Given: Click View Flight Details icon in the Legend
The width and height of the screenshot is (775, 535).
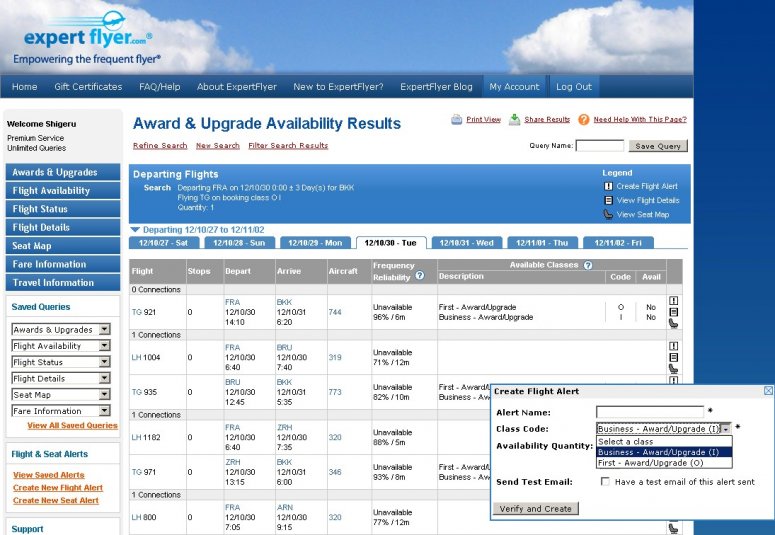Looking at the screenshot, I should click(608, 200).
